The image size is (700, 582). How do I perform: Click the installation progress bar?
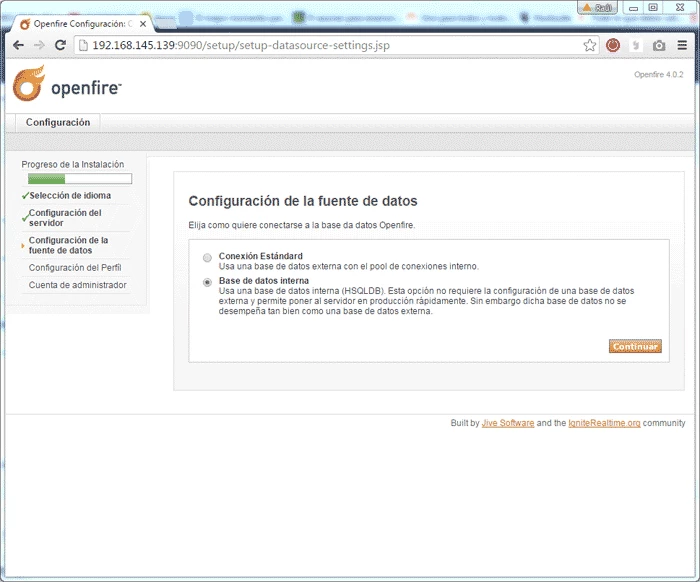[x=80, y=179]
